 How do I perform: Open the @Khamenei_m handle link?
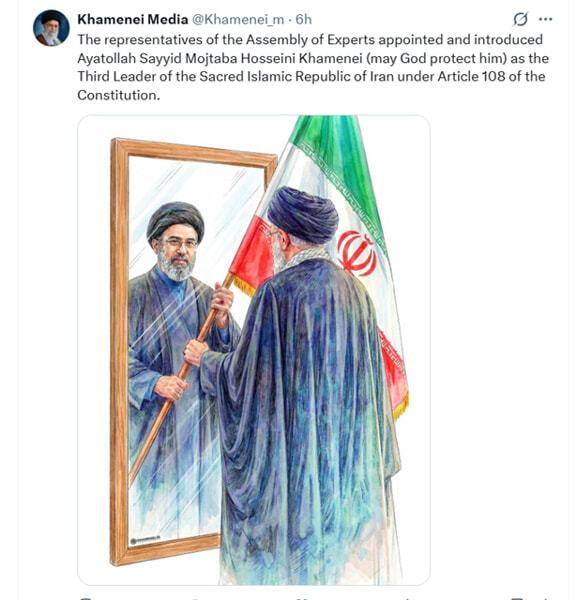click(238, 19)
